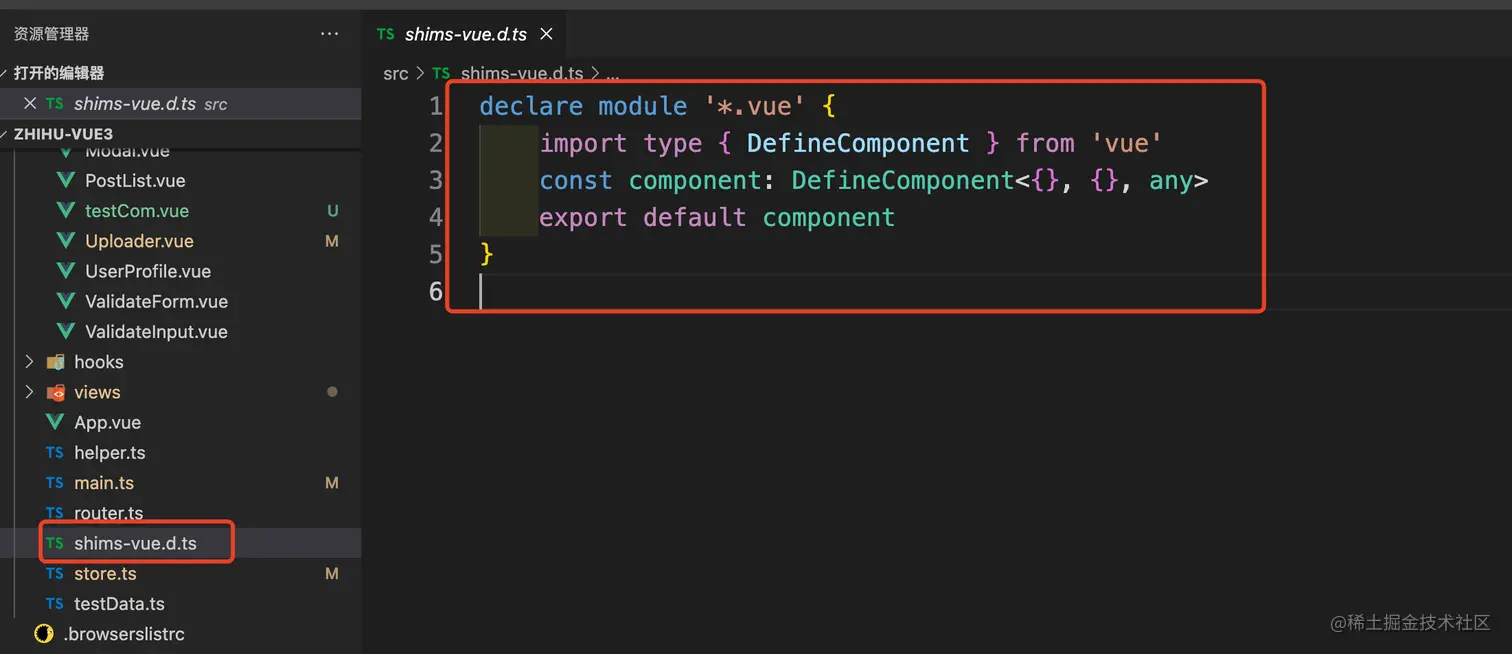Viewport: 1512px width, 654px height.
Task: Open helper.ts file
Action: click(109, 452)
